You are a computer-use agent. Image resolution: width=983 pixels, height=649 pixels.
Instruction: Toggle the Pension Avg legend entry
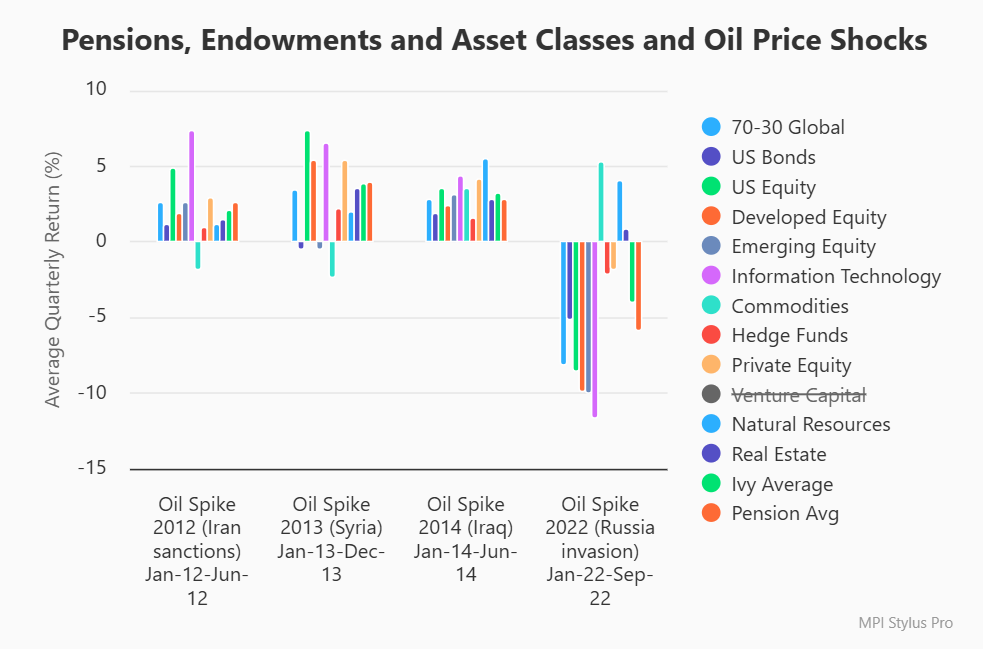(x=784, y=514)
